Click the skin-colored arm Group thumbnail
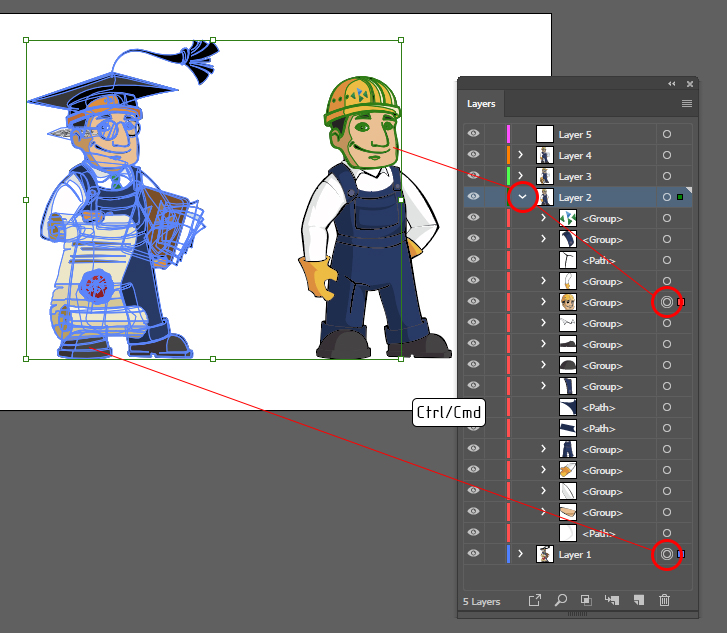The height and width of the screenshot is (633, 727). tap(568, 512)
